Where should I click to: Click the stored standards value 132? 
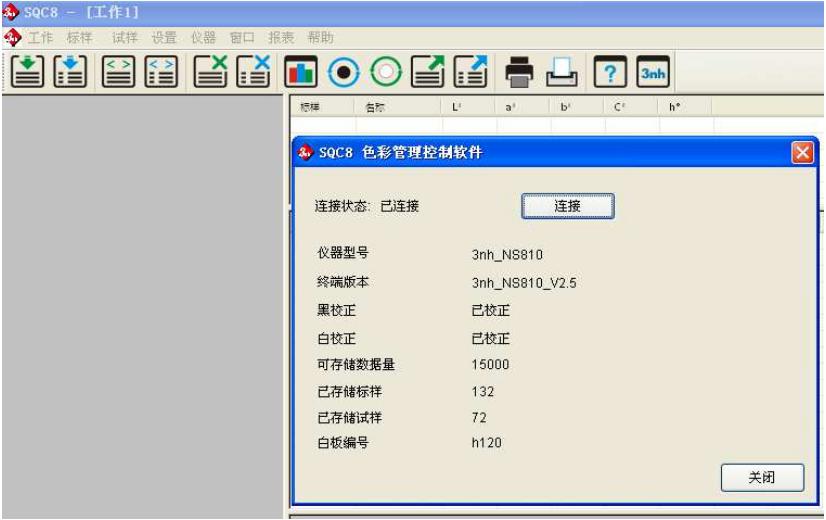483,391
